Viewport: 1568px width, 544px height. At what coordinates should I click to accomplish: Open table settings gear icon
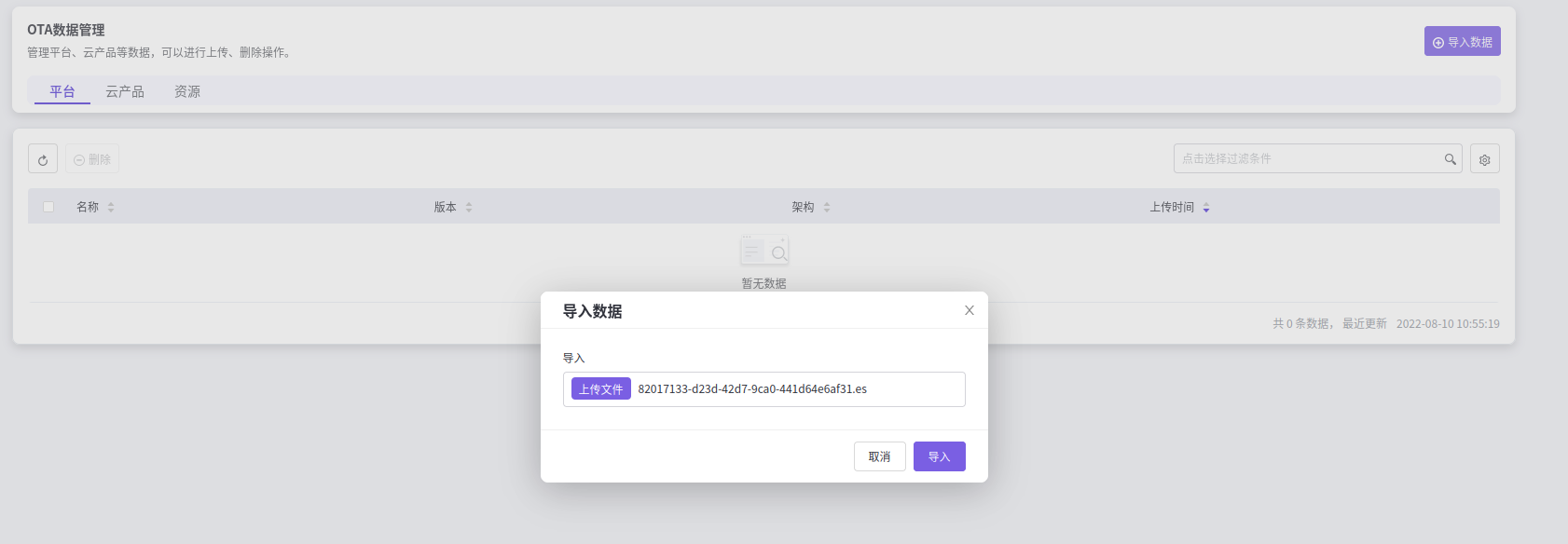tap(1484, 159)
